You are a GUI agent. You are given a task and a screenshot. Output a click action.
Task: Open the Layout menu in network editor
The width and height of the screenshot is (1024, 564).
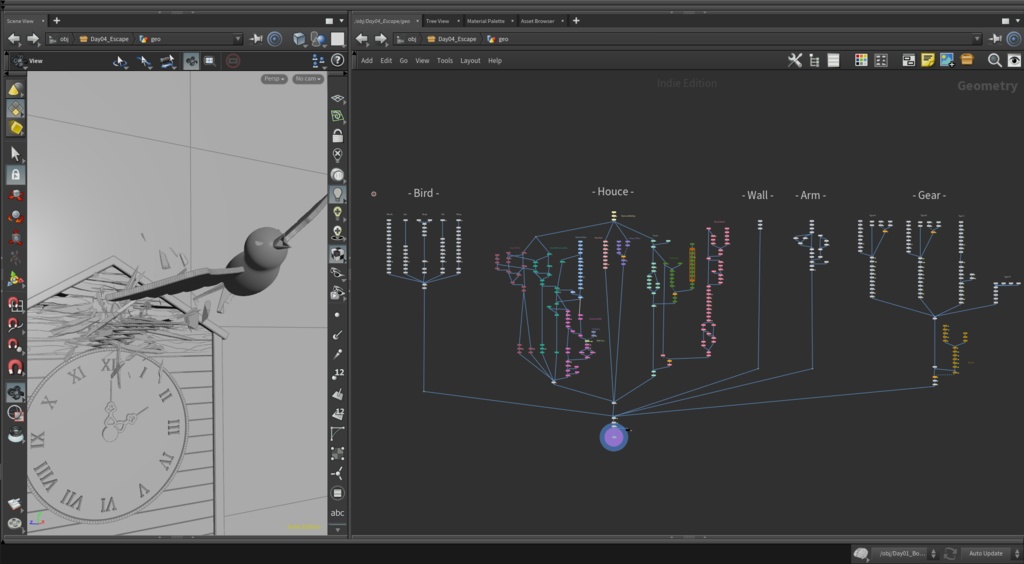[x=470, y=61]
